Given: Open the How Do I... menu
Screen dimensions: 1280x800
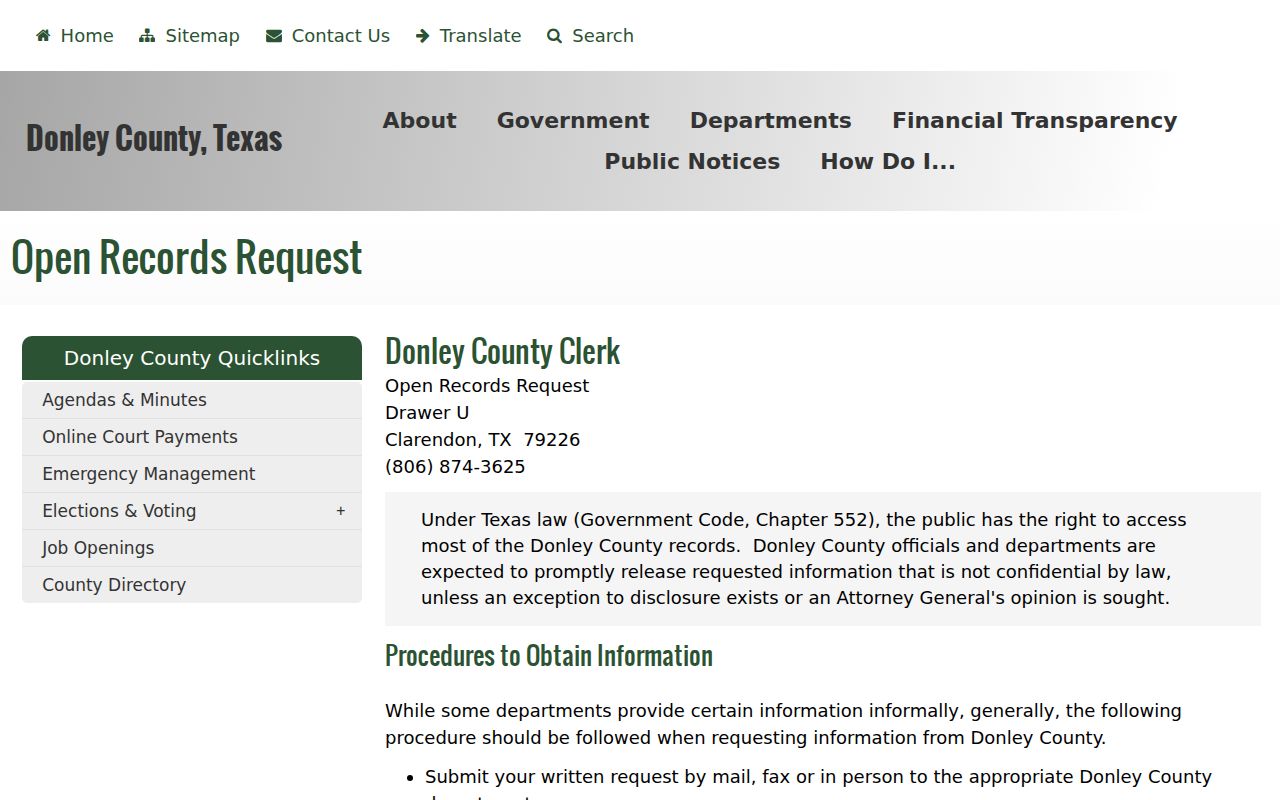Looking at the screenshot, I should pos(888,161).
